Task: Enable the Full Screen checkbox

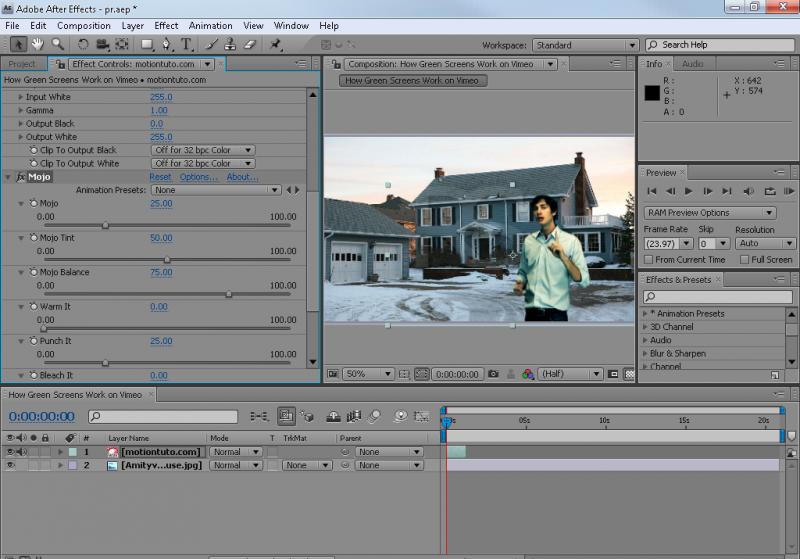Action: coord(743,260)
